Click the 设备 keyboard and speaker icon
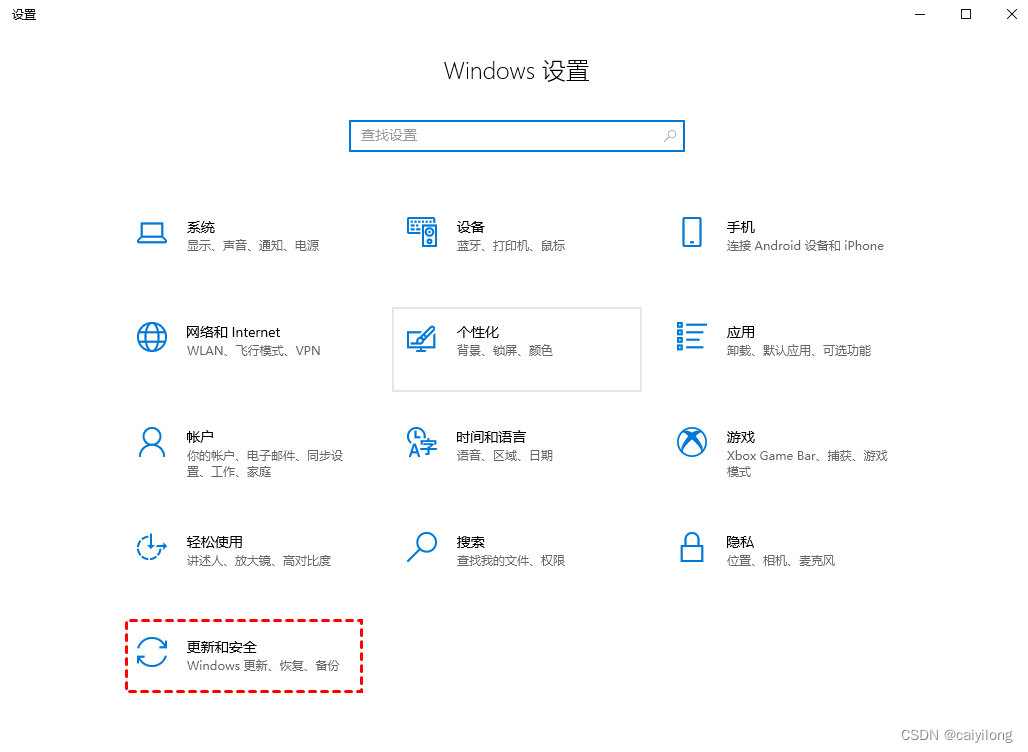Screen dimensions: 1028x752 pyautogui.click(x=422, y=232)
